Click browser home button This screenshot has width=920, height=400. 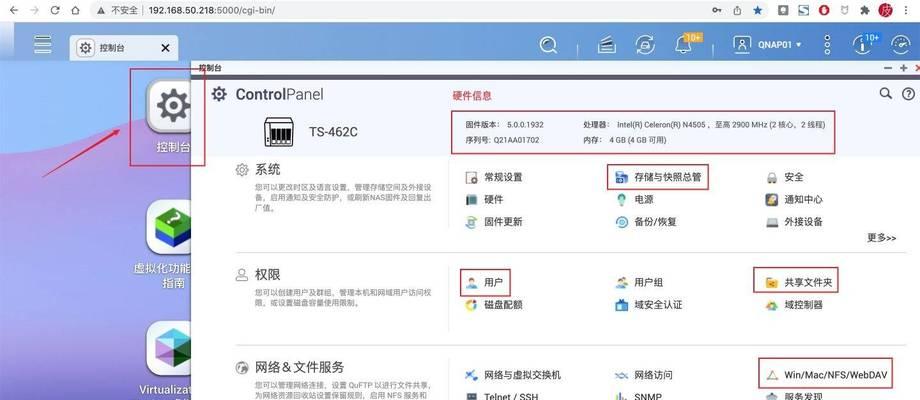tap(75, 10)
